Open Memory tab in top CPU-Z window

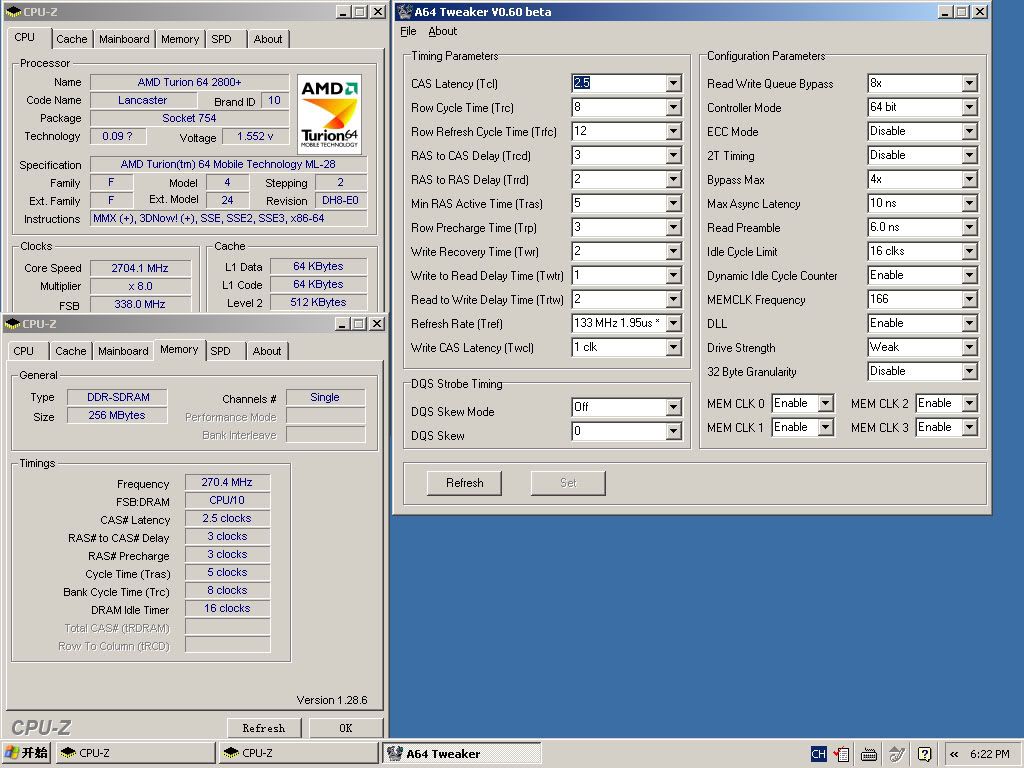tap(180, 39)
